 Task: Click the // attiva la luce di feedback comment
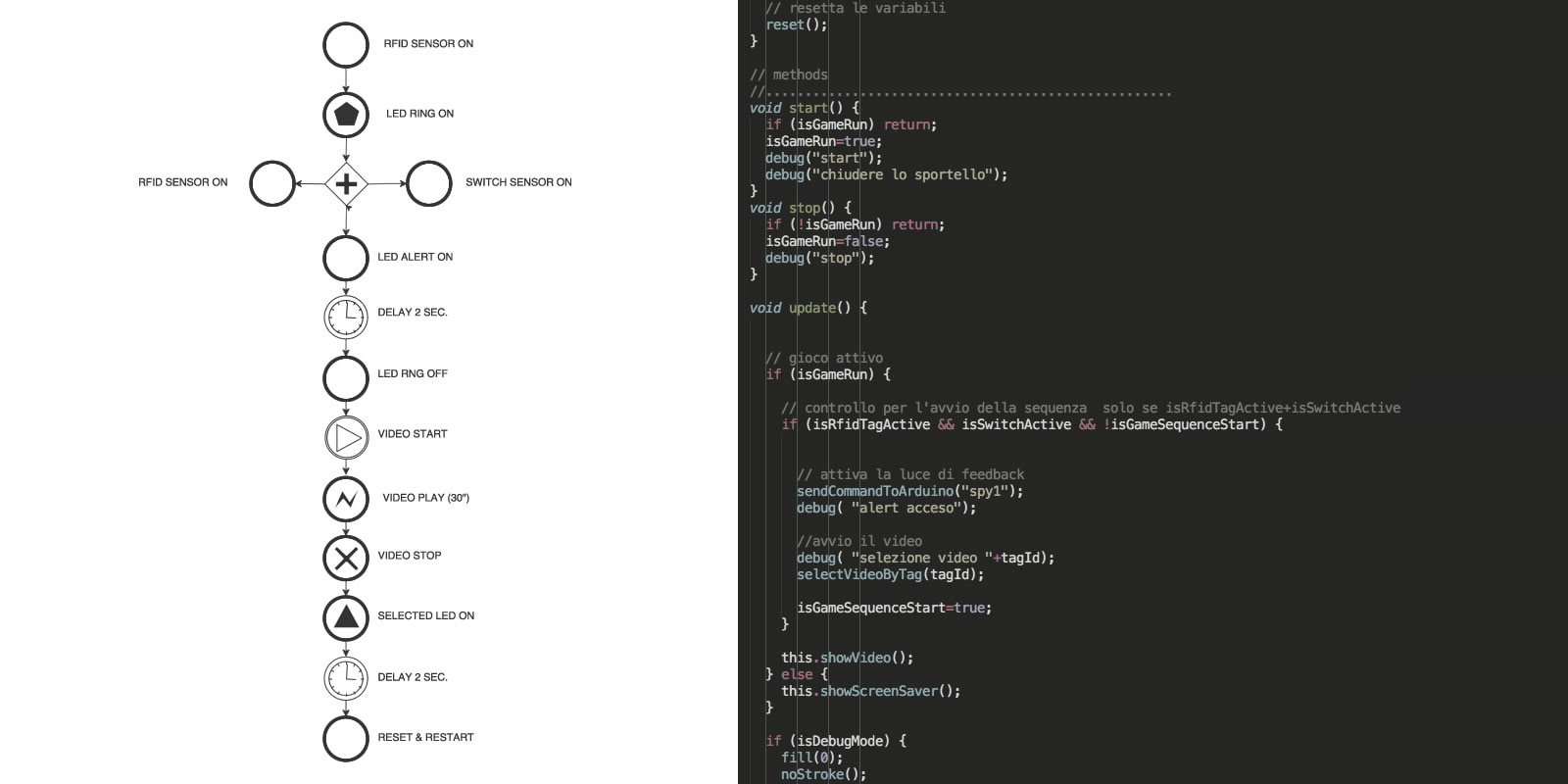(910, 474)
